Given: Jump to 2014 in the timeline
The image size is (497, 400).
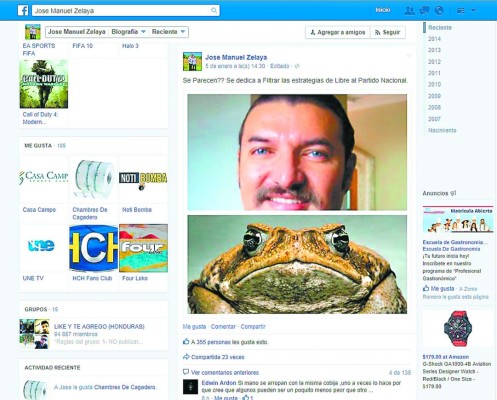Looking at the screenshot, I should coord(434,39).
